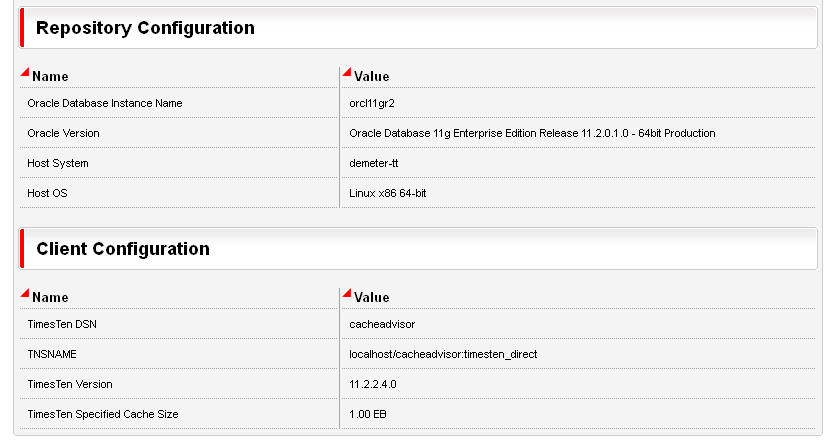Viewport: 832px width, 443px height.
Task: Select the cacheadvisor DSN value
Action: point(382,324)
